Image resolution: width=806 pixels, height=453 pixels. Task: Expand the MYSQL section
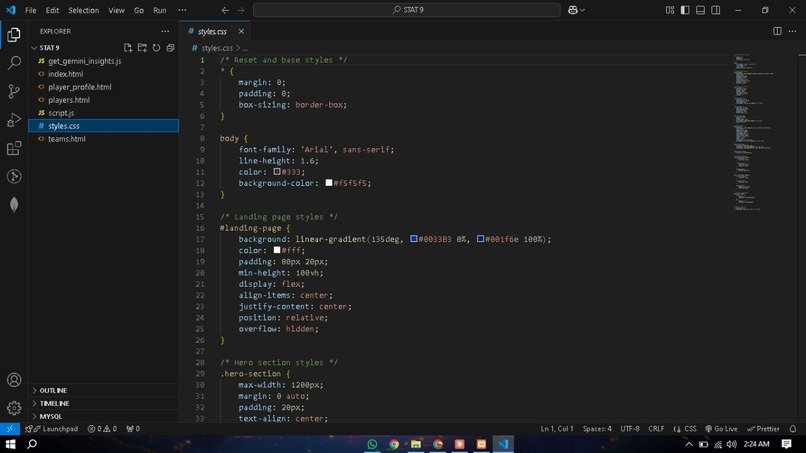(x=103, y=416)
